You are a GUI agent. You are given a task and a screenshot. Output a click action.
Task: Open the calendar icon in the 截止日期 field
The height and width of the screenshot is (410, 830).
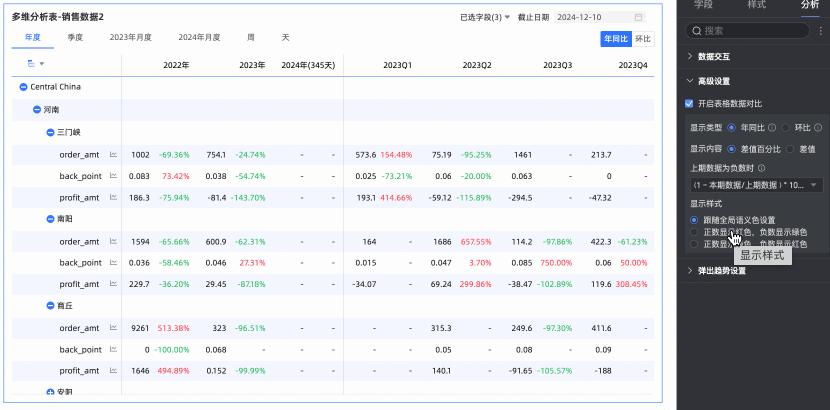coord(639,17)
